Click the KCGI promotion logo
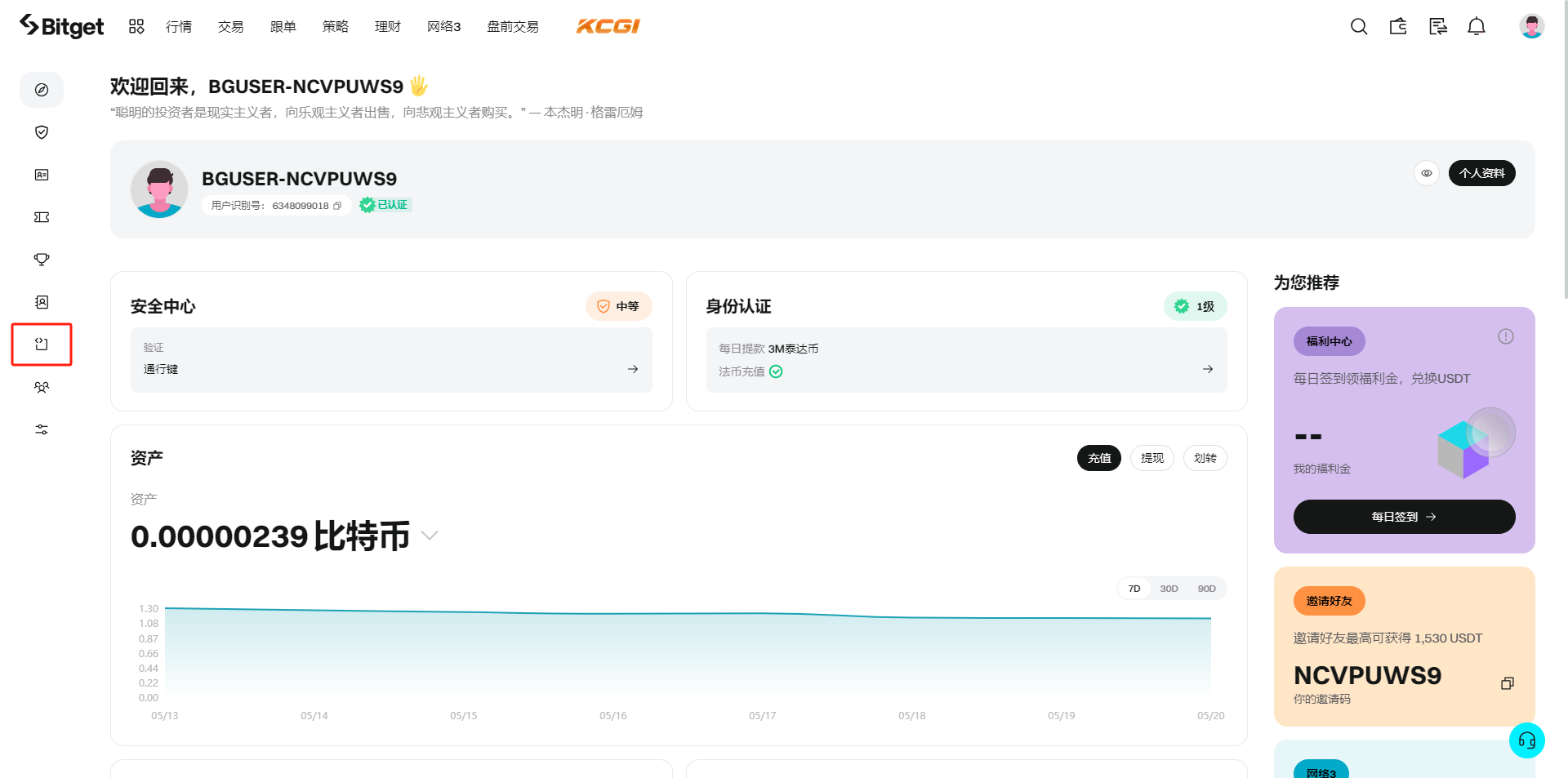Viewport: 1568px width, 778px height. tap(608, 26)
